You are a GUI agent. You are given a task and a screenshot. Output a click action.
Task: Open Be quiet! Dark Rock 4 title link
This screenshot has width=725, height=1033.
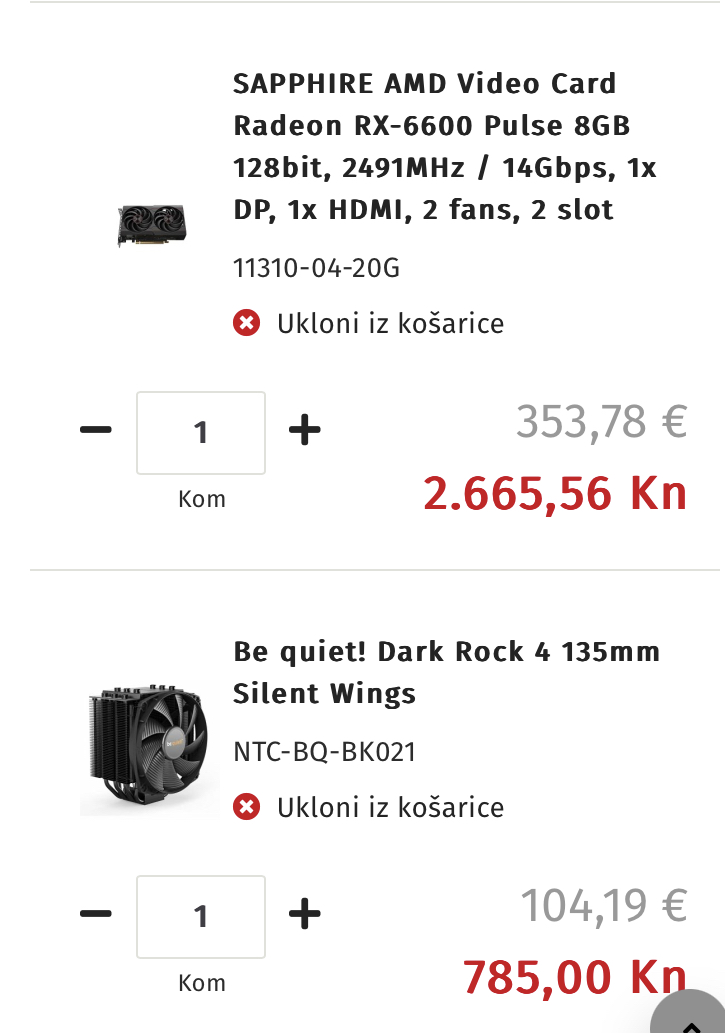point(446,672)
